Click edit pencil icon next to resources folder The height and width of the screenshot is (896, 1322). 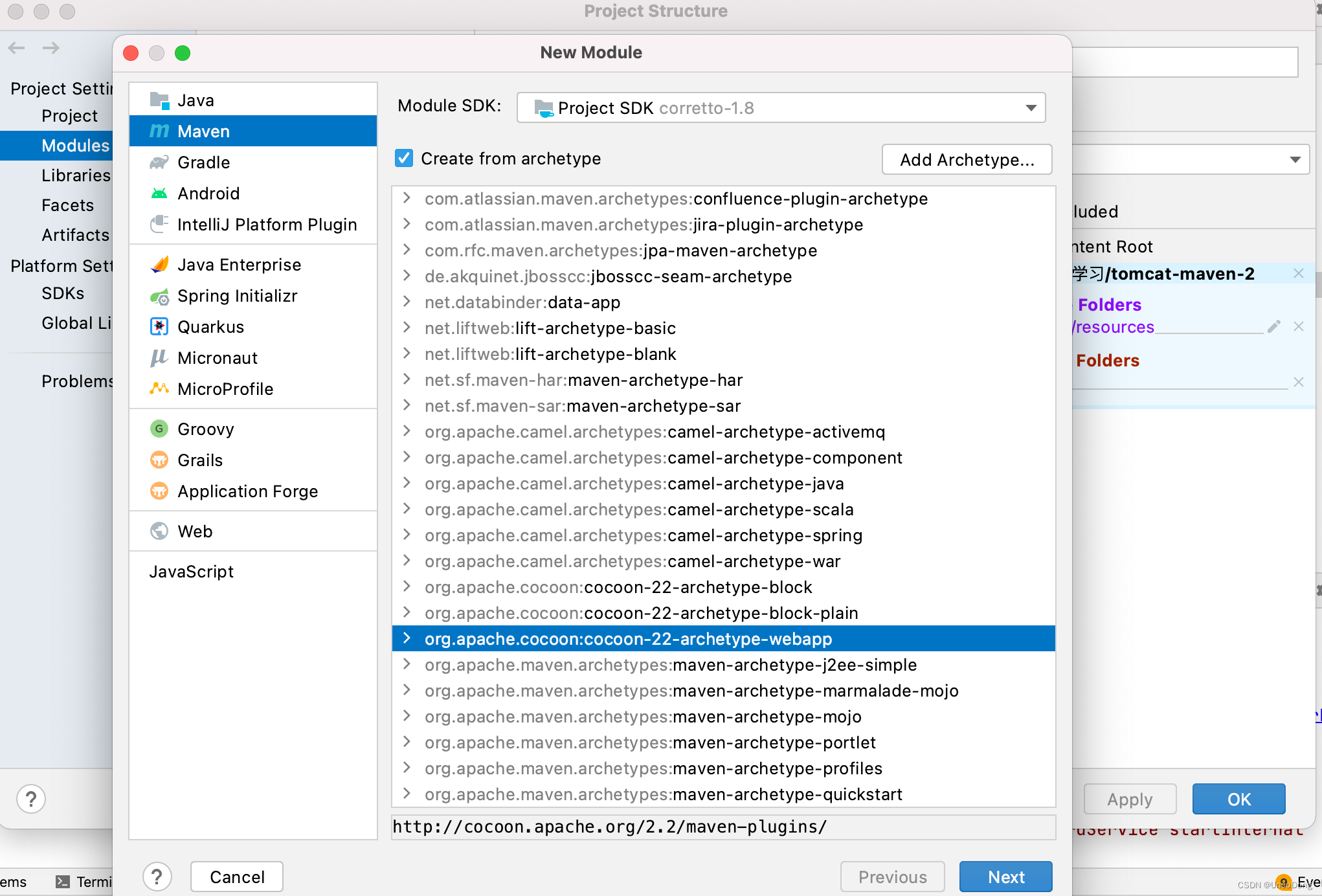[1274, 326]
